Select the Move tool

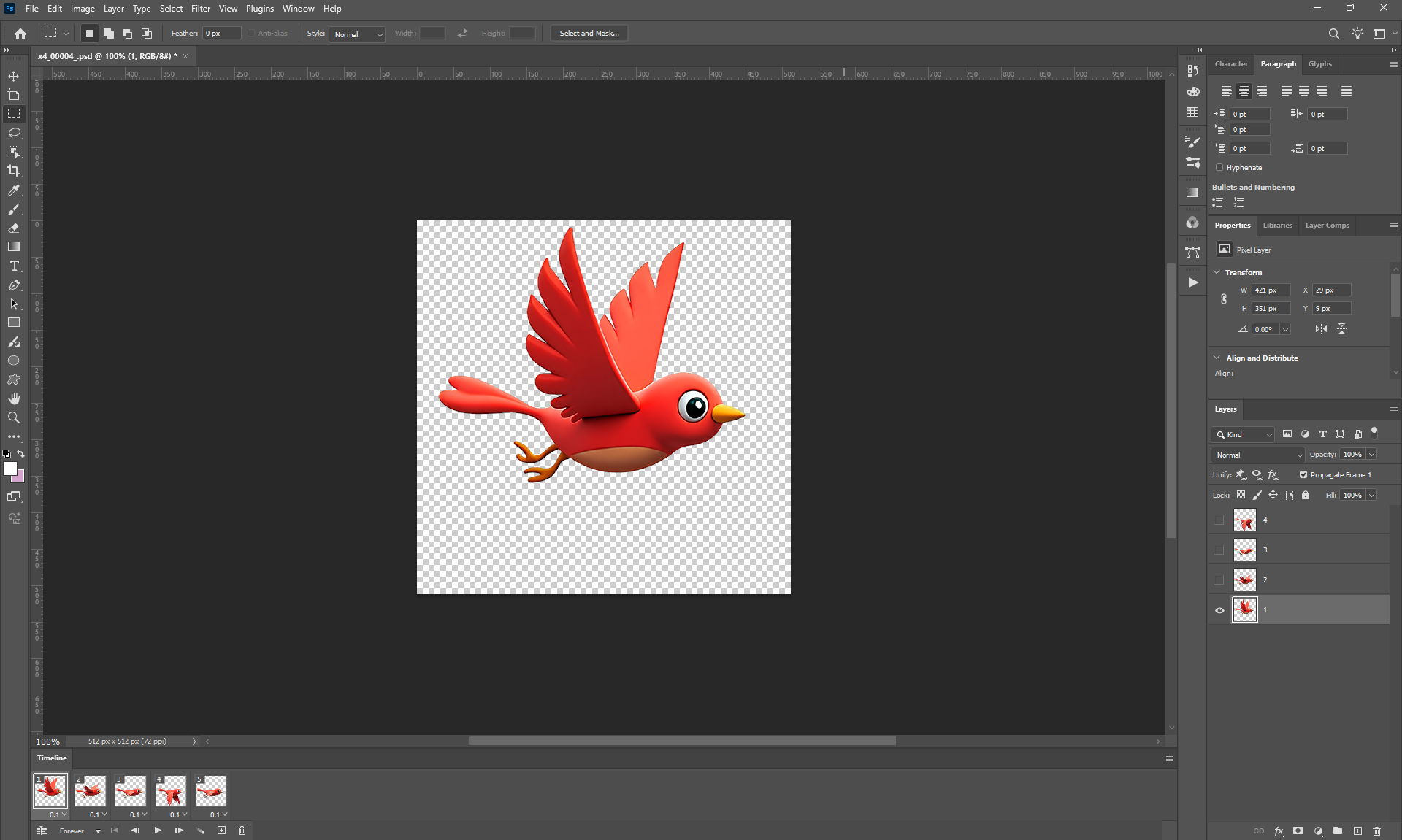click(14, 76)
